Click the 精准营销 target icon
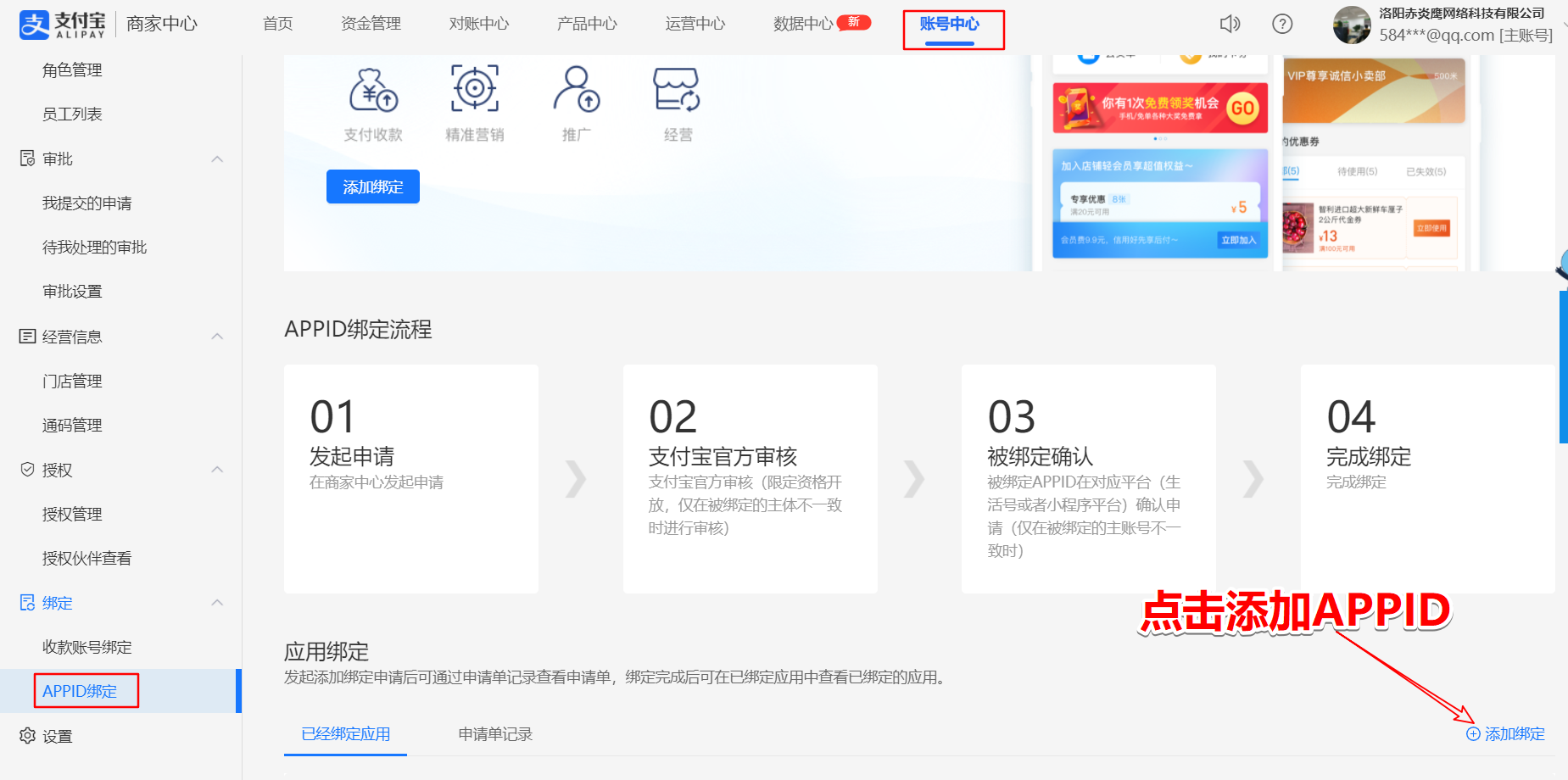This screenshot has height=780, width=1568. (x=475, y=88)
